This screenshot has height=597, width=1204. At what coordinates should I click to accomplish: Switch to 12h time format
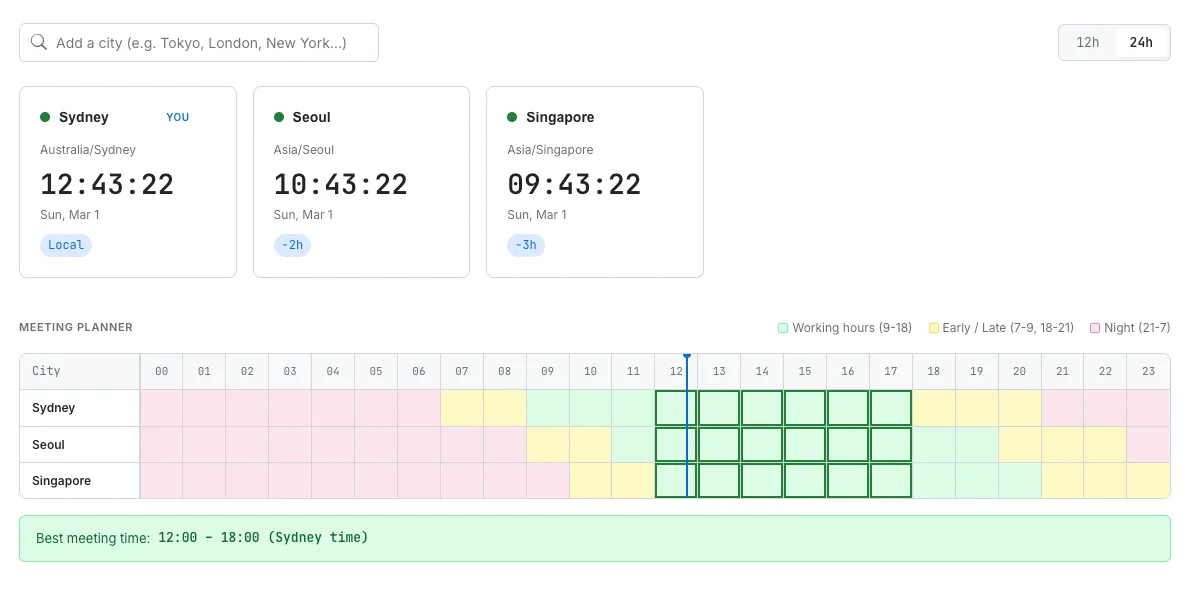(1088, 42)
